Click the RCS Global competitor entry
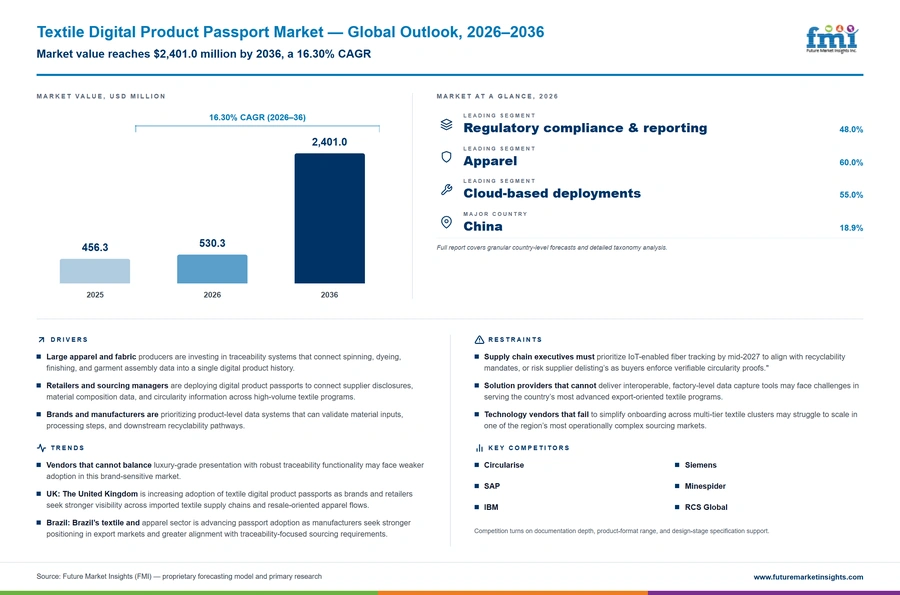The image size is (900, 595). [x=706, y=507]
